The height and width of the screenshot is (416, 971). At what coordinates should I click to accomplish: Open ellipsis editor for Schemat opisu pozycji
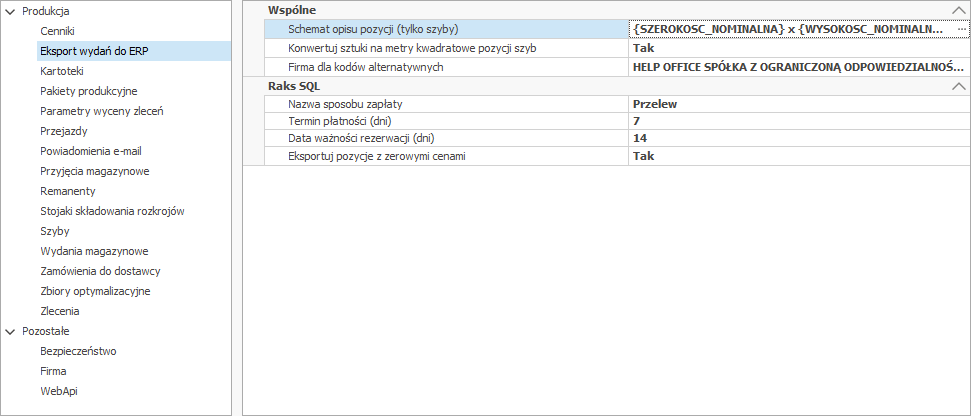(961, 29)
